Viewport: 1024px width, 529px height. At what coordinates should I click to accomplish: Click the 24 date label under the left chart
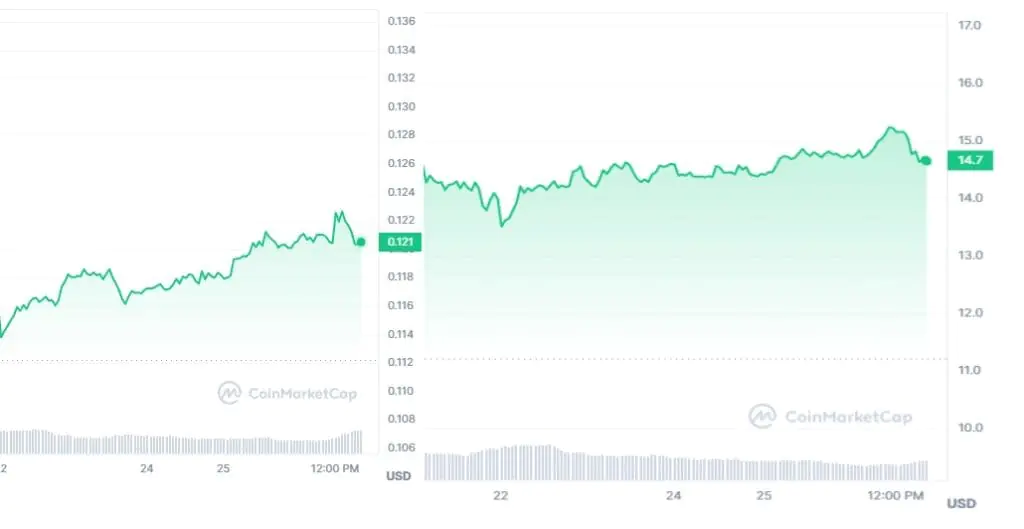coord(147,468)
